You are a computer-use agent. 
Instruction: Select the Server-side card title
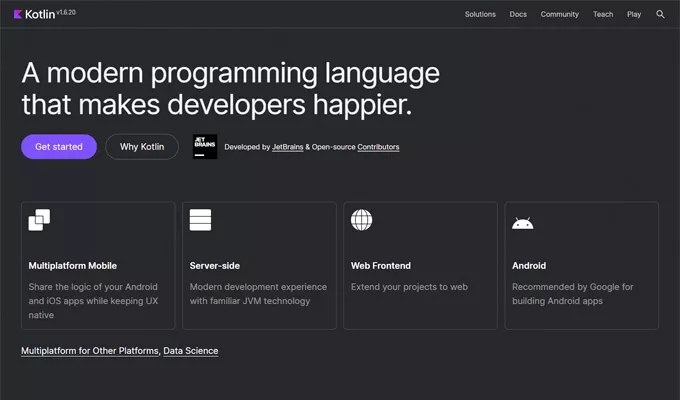215,266
